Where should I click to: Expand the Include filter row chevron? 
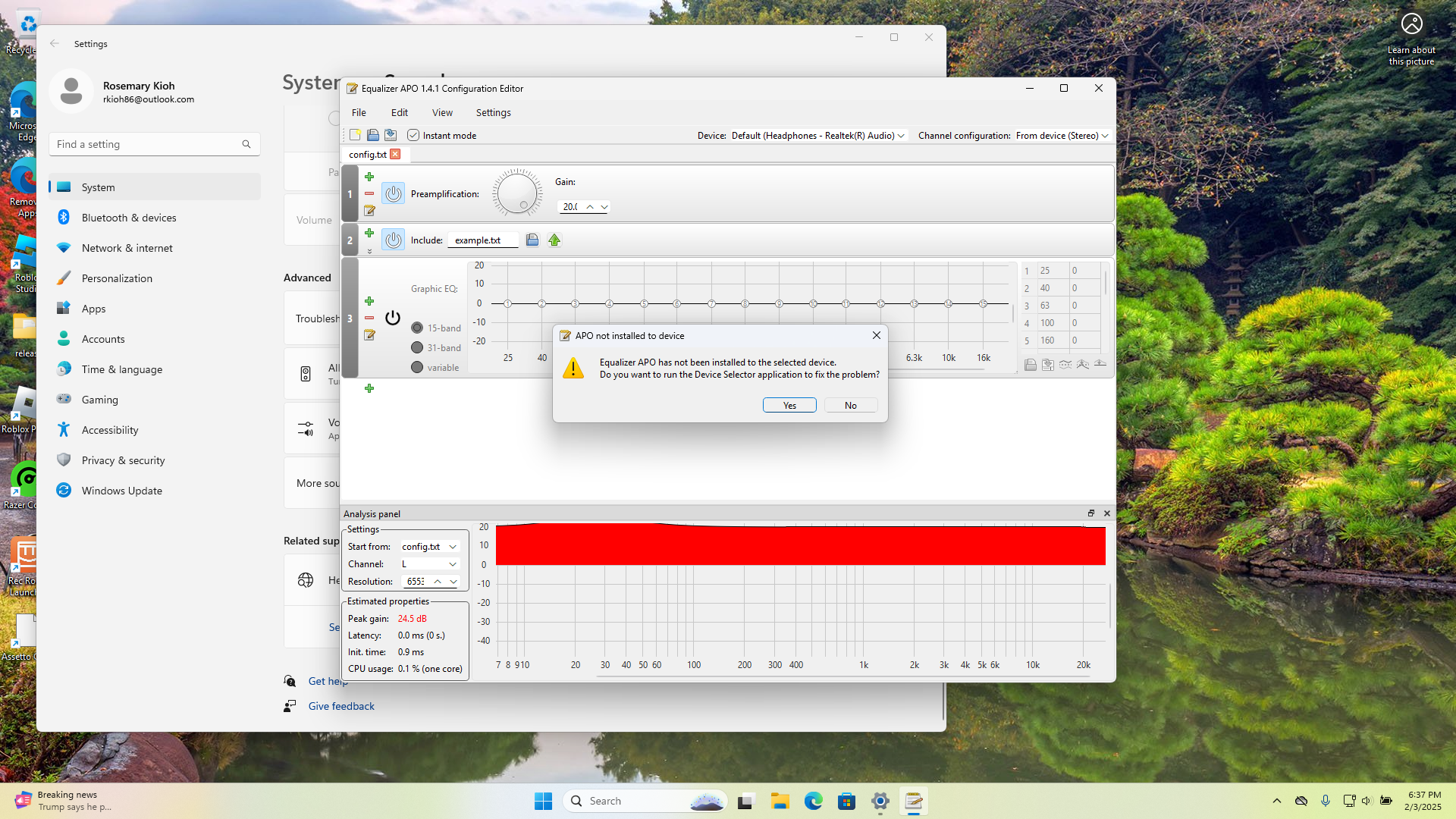369,250
